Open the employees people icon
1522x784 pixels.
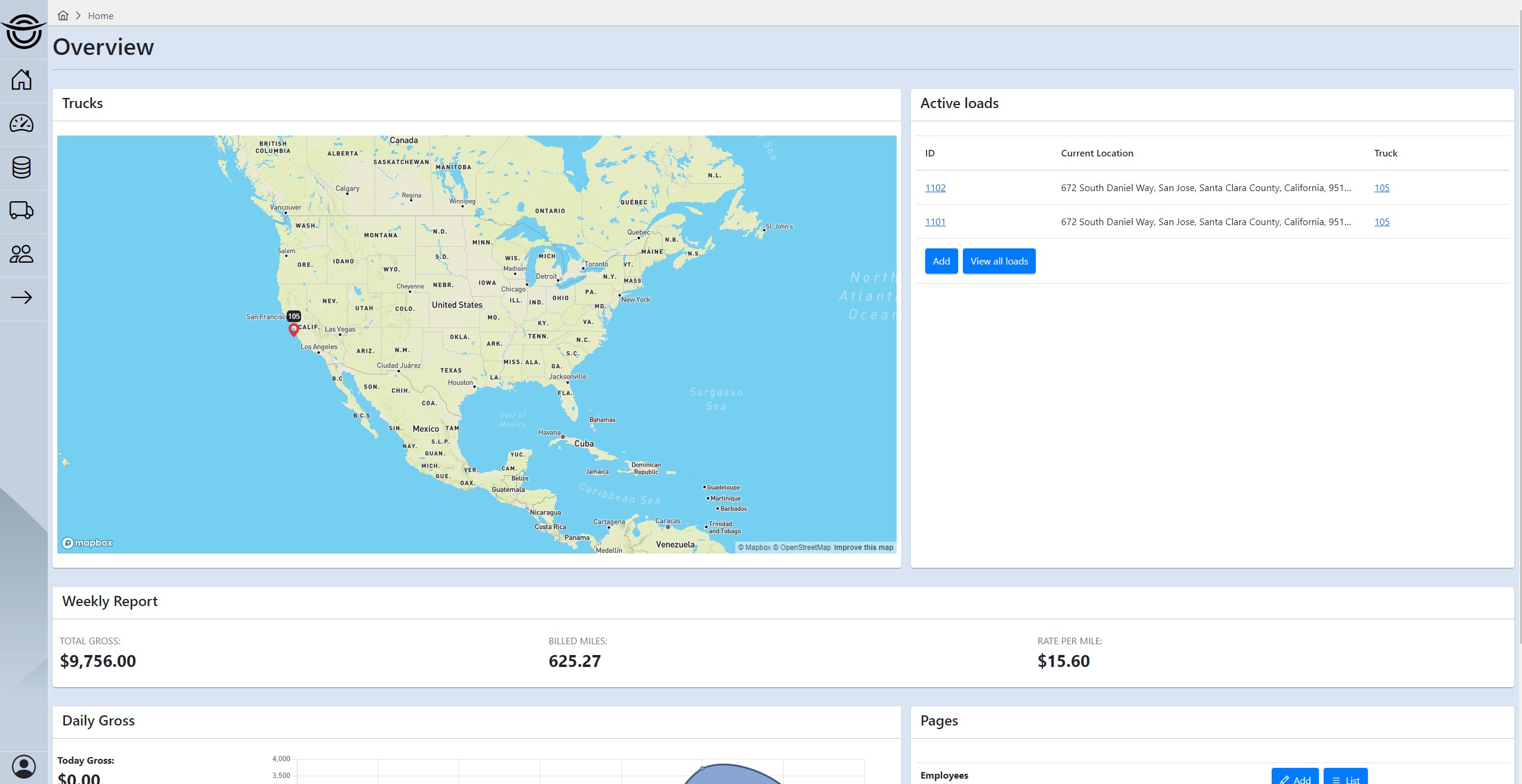[x=22, y=254]
